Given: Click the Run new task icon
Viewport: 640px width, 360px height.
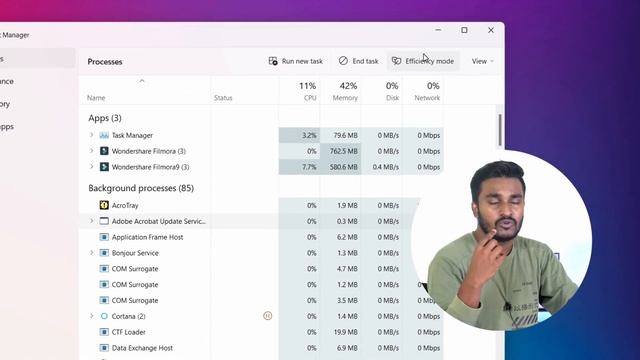Looking at the screenshot, I should click(273, 61).
